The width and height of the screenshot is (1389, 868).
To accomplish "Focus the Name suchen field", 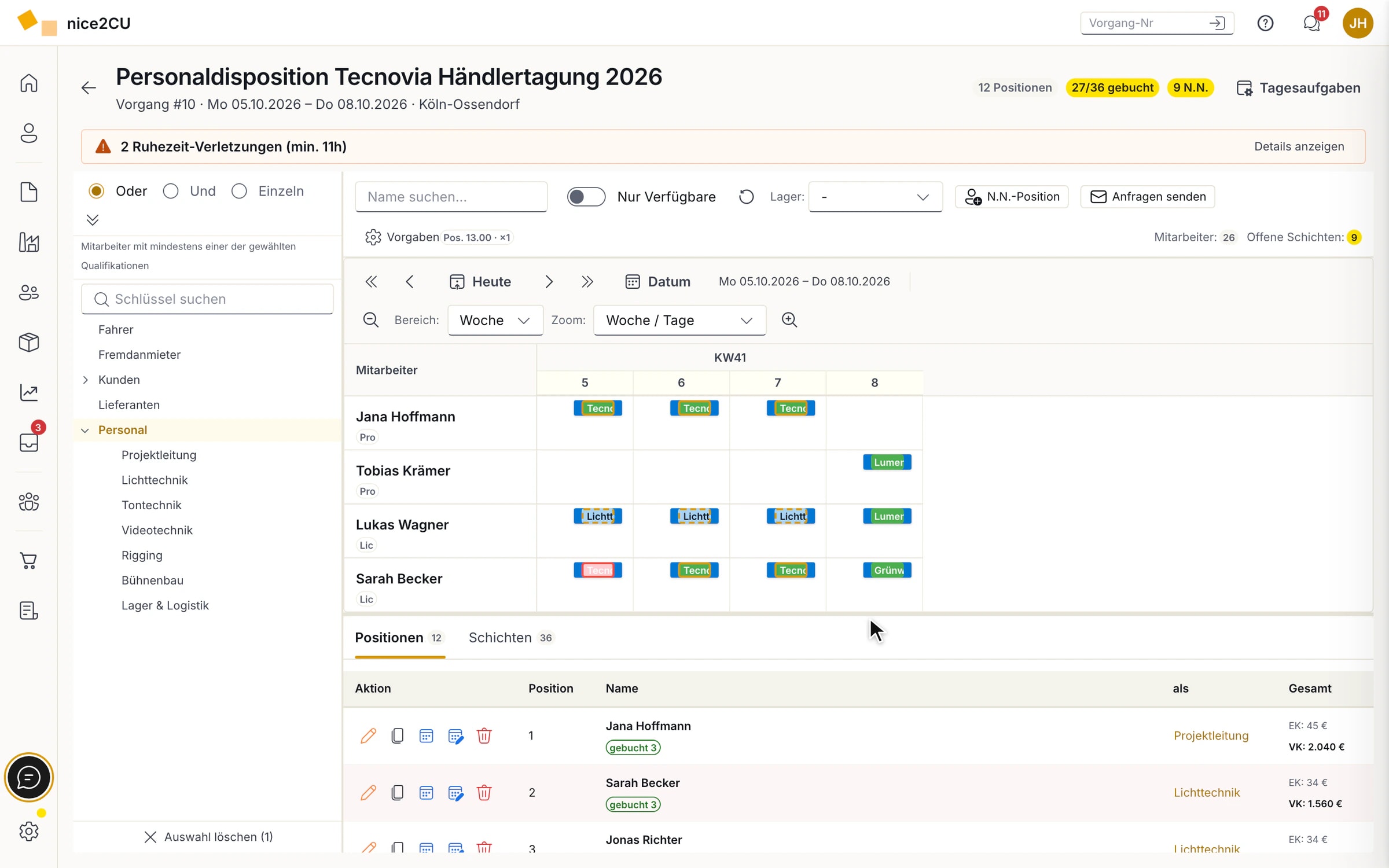I will pos(451,197).
